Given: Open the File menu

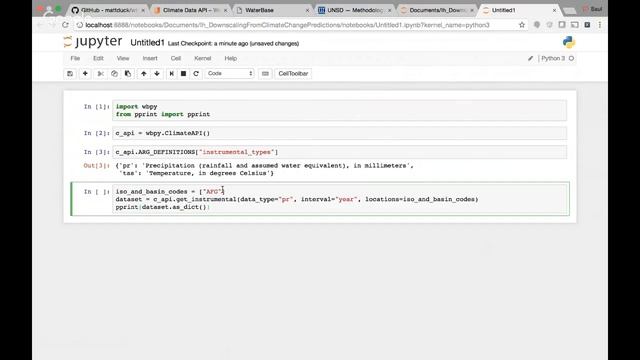Looking at the screenshot, I should coord(75,58).
